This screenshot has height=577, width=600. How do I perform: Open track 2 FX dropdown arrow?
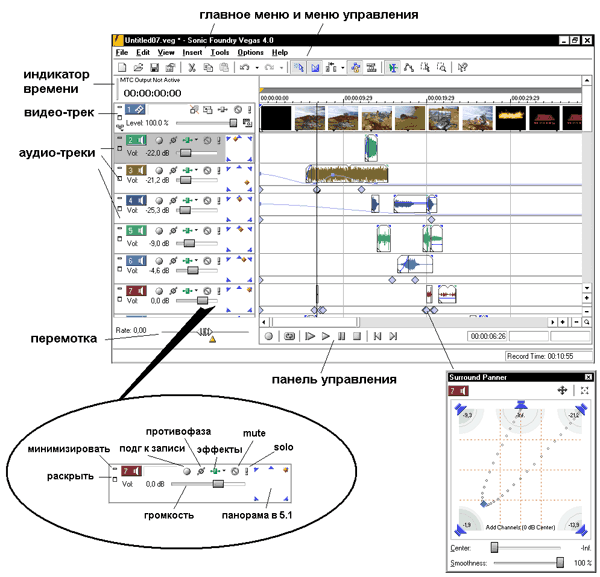coord(196,140)
